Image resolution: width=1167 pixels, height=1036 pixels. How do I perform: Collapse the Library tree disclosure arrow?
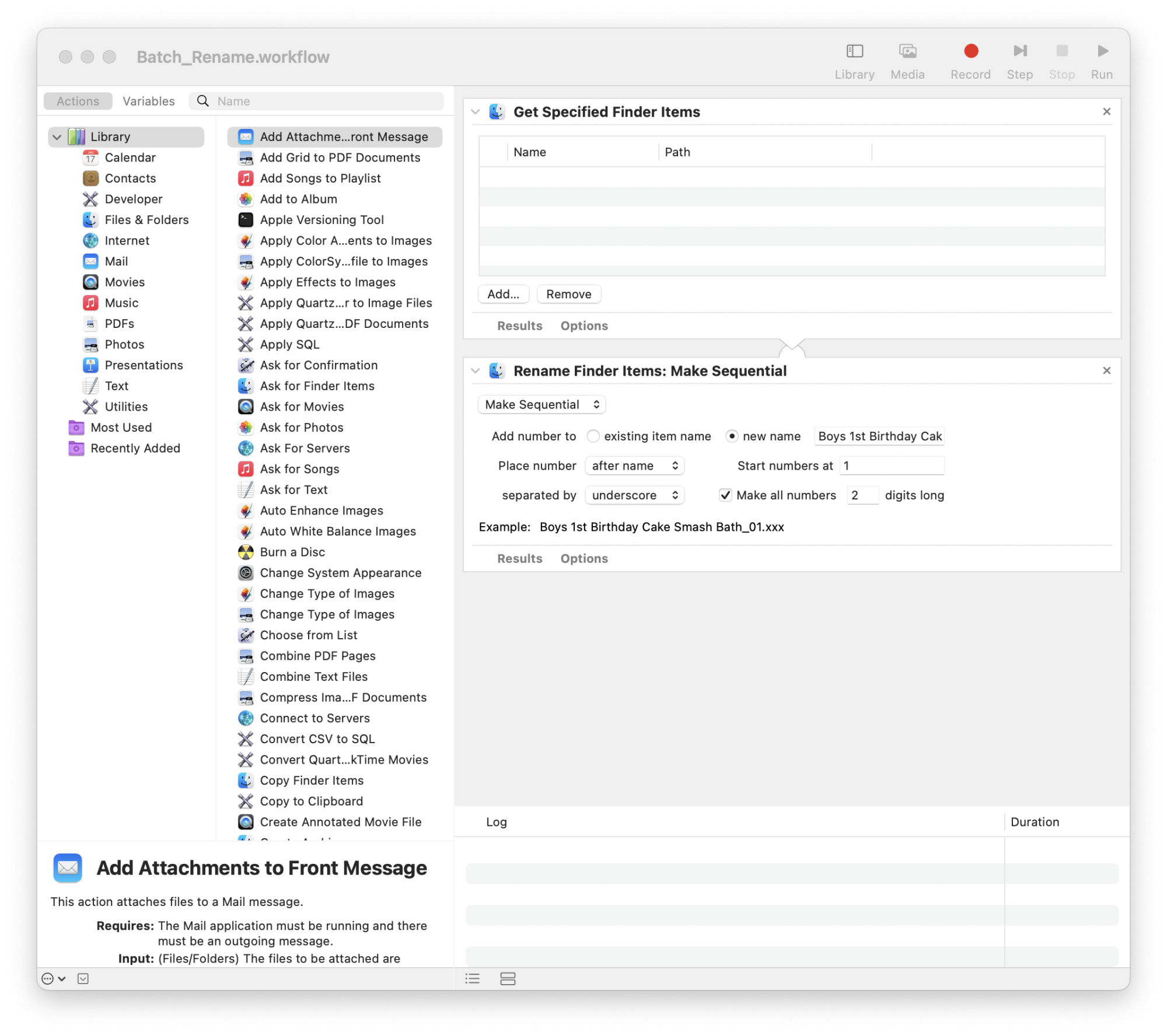click(57, 137)
